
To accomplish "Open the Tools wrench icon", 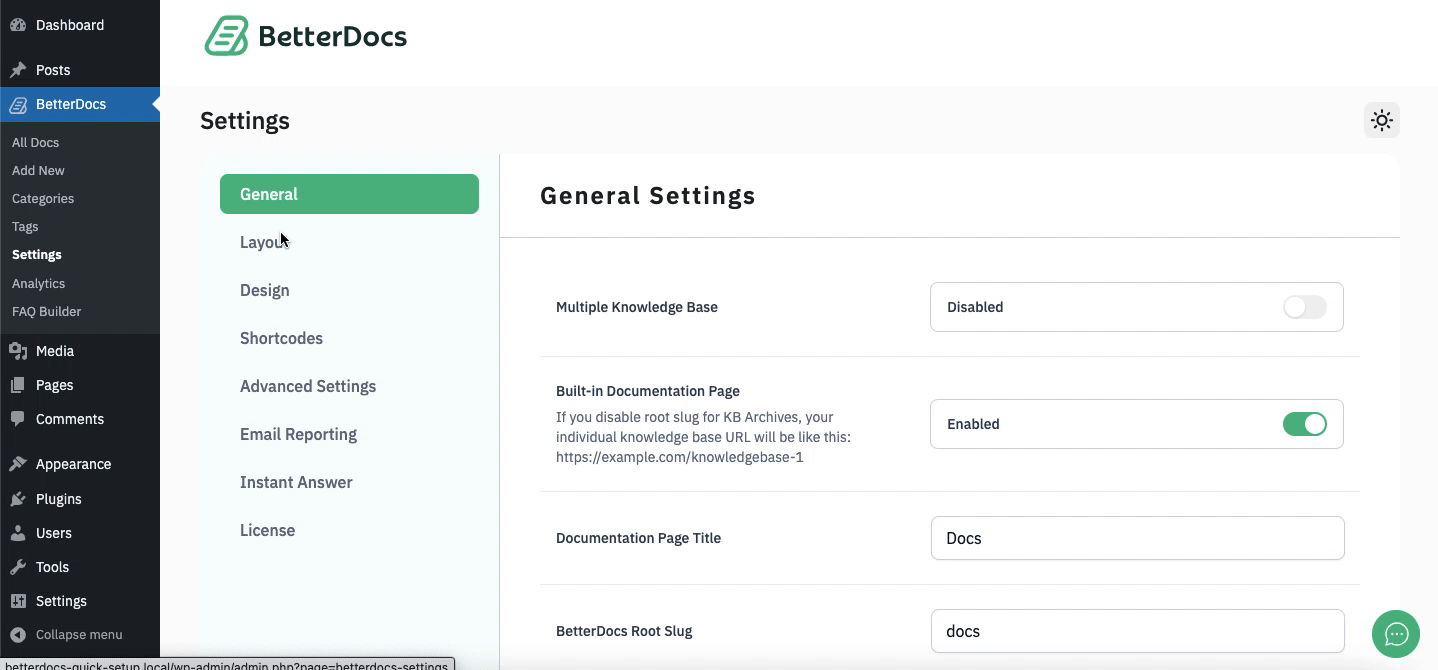I will 20,567.
